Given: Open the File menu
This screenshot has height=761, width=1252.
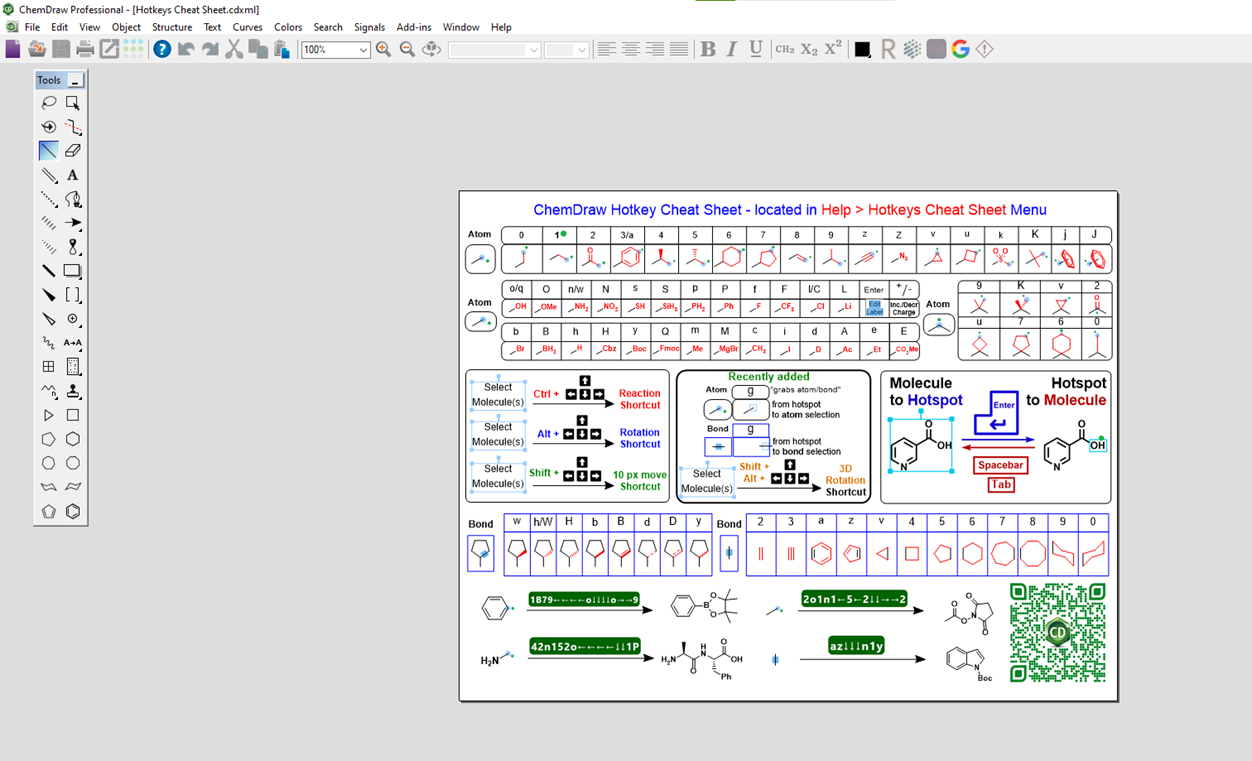Looking at the screenshot, I should click(32, 27).
